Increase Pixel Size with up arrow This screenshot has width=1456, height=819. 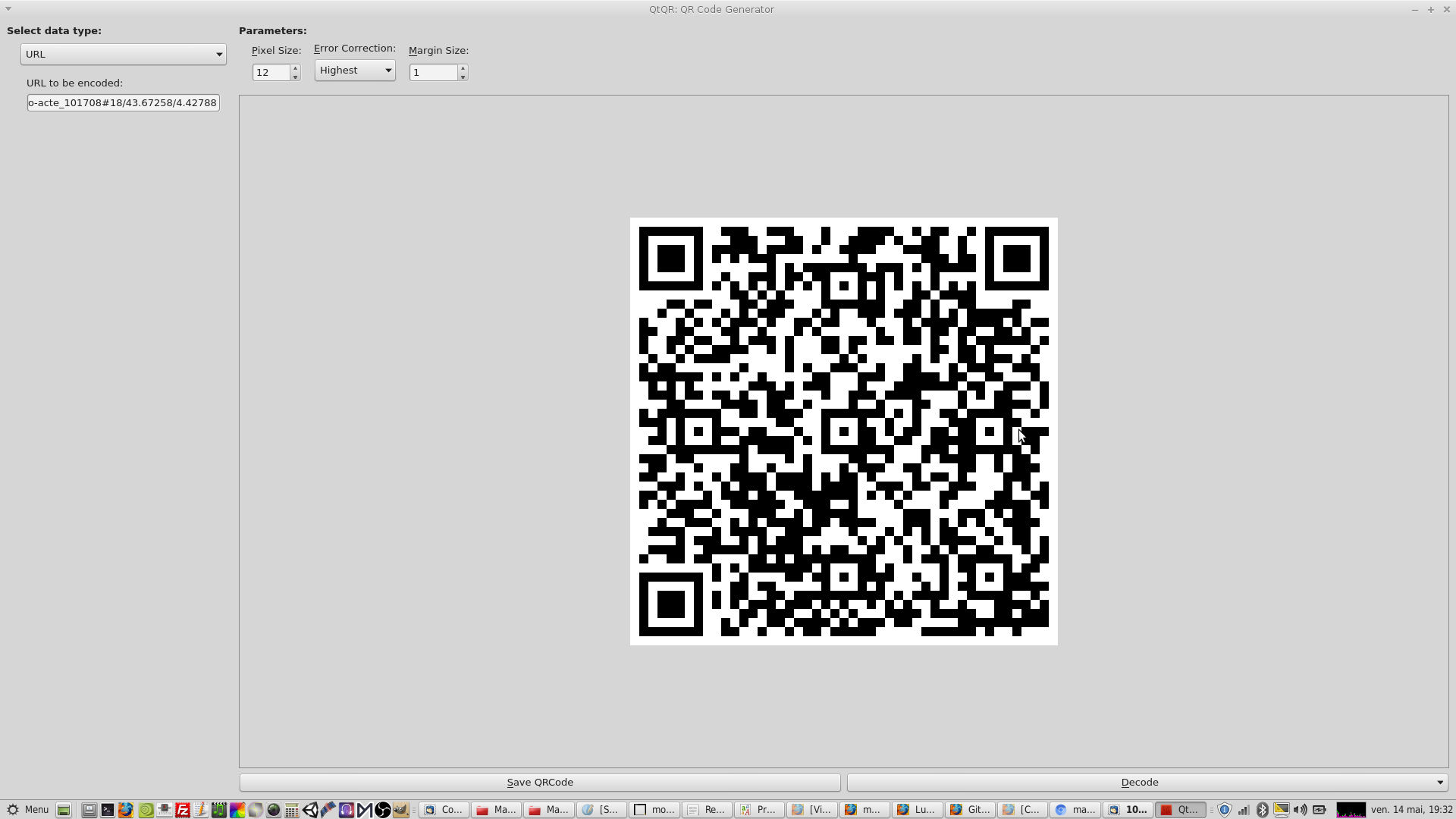coord(295,68)
